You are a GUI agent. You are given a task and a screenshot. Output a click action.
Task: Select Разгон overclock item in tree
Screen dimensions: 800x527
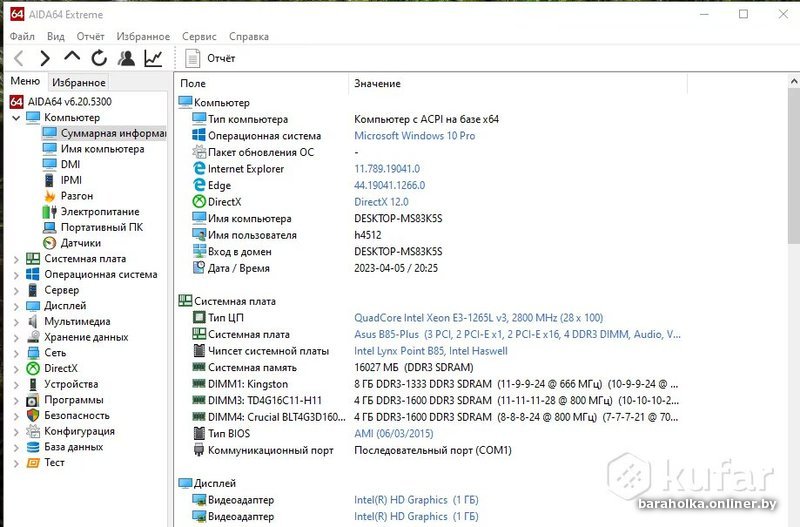coord(76,196)
